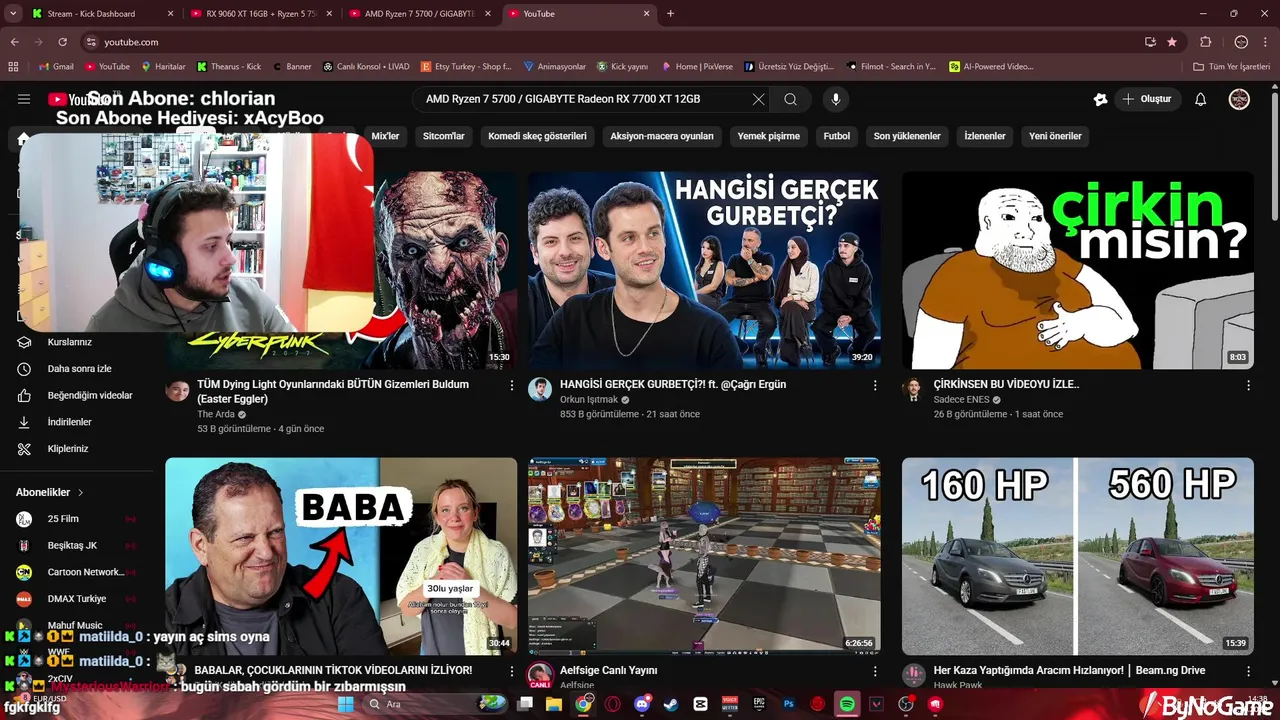Bookmark this page with star icon
1280x720 pixels.
click(x=1172, y=42)
